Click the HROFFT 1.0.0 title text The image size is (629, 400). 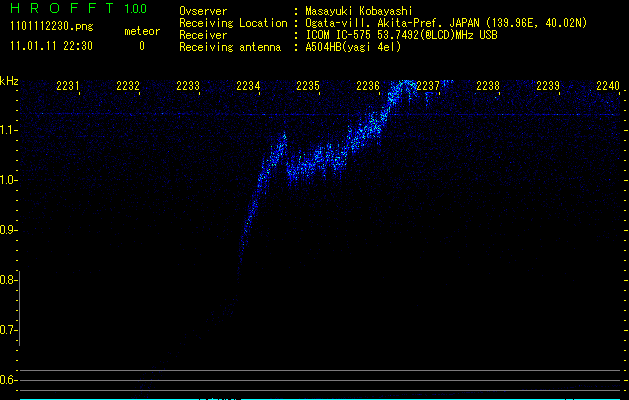pyautogui.click(x=78, y=8)
